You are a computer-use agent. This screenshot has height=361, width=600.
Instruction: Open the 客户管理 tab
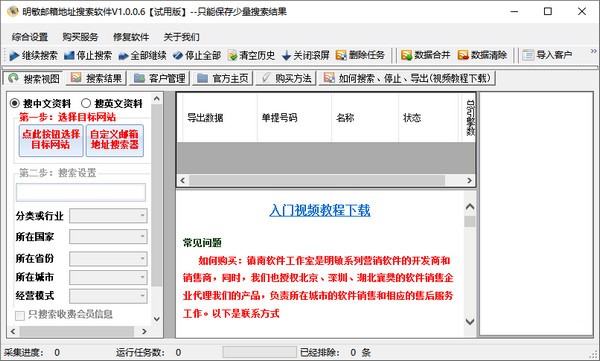[159, 78]
